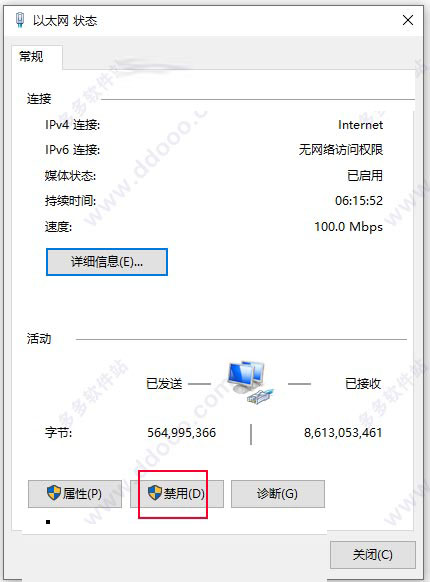Click the 已接收 label
This screenshot has height=582, width=430.
click(363, 383)
